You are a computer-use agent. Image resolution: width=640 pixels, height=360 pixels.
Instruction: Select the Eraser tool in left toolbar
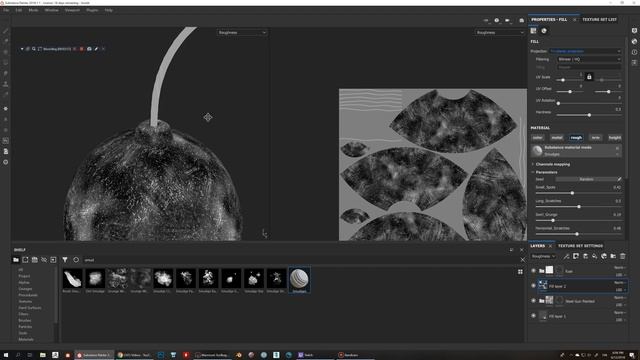(x=6, y=41)
